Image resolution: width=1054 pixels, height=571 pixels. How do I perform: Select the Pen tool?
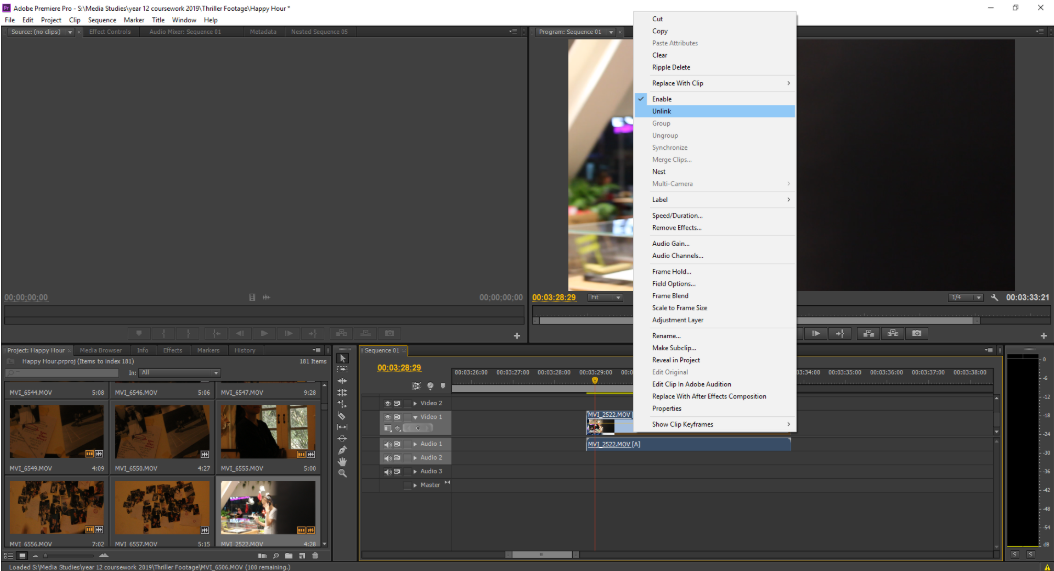tap(342, 450)
